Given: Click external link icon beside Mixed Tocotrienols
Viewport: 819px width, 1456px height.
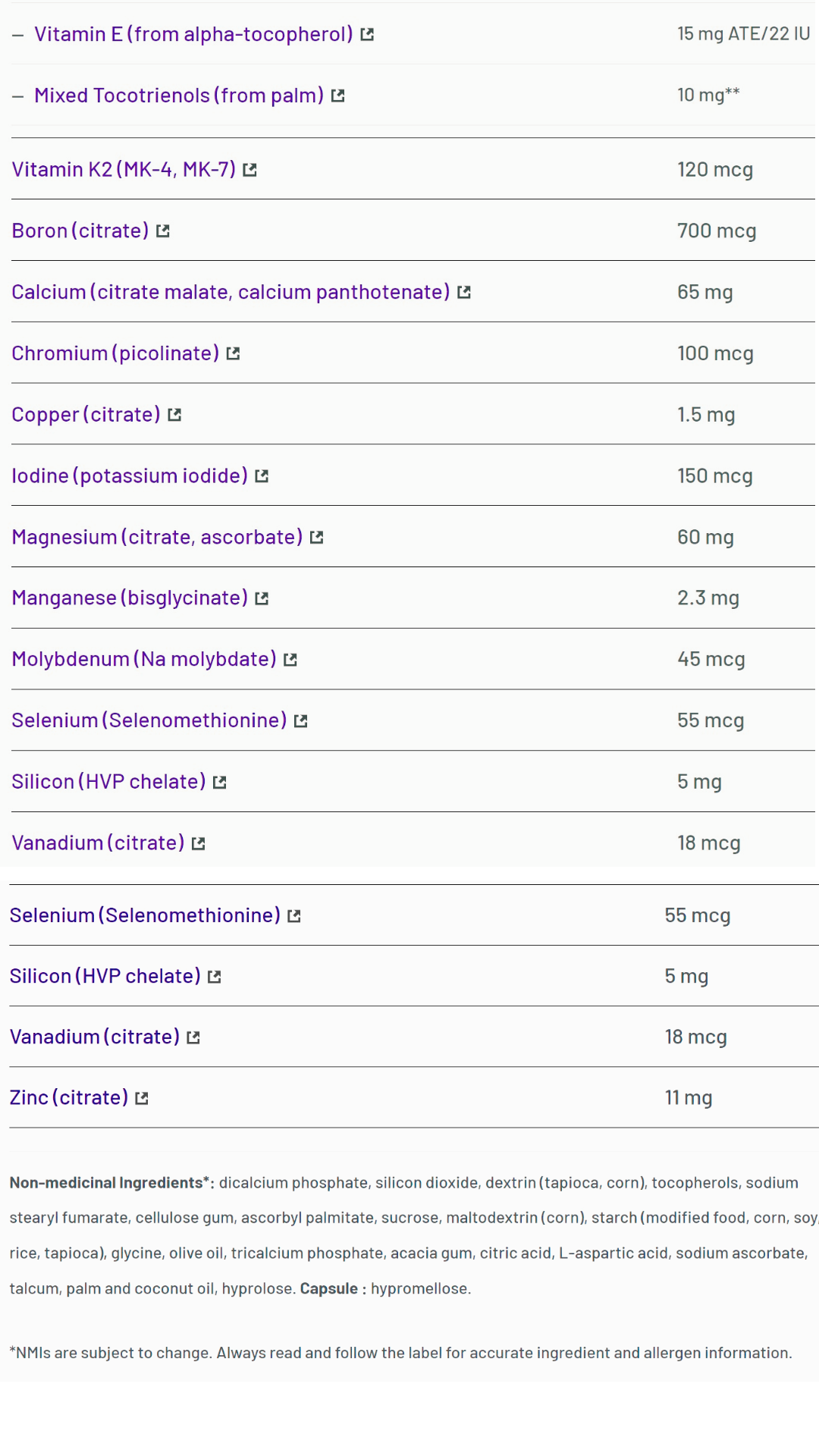Looking at the screenshot, I should pos(338,96).
